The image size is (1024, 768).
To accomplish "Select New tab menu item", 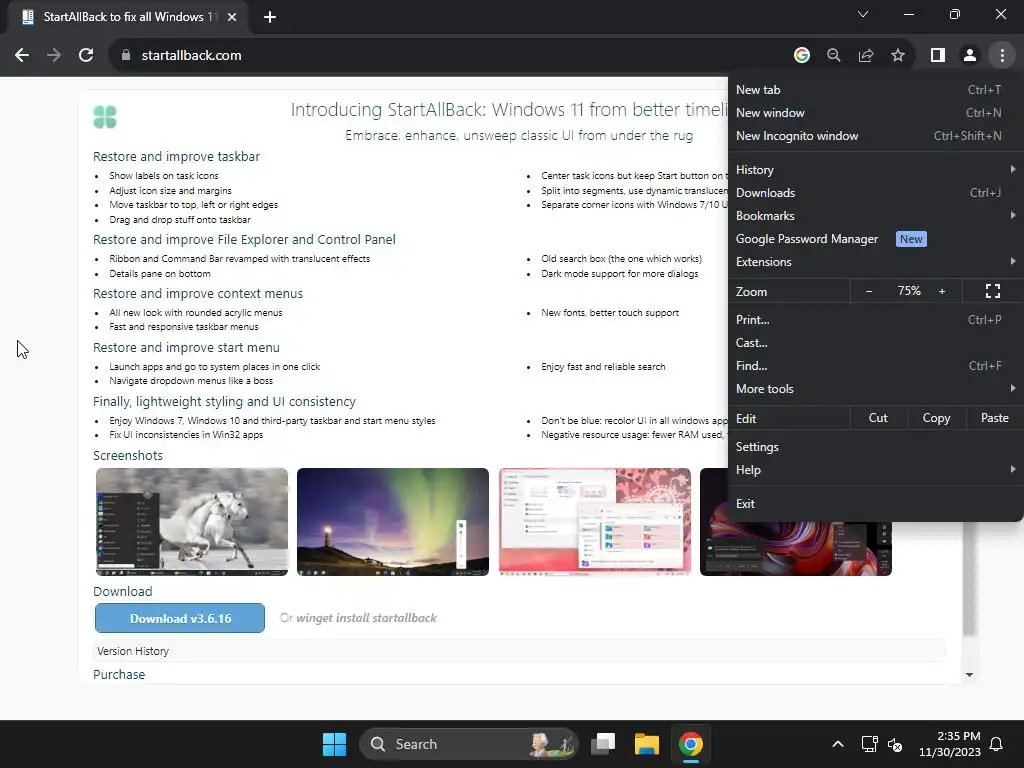I will click(875, 90).
